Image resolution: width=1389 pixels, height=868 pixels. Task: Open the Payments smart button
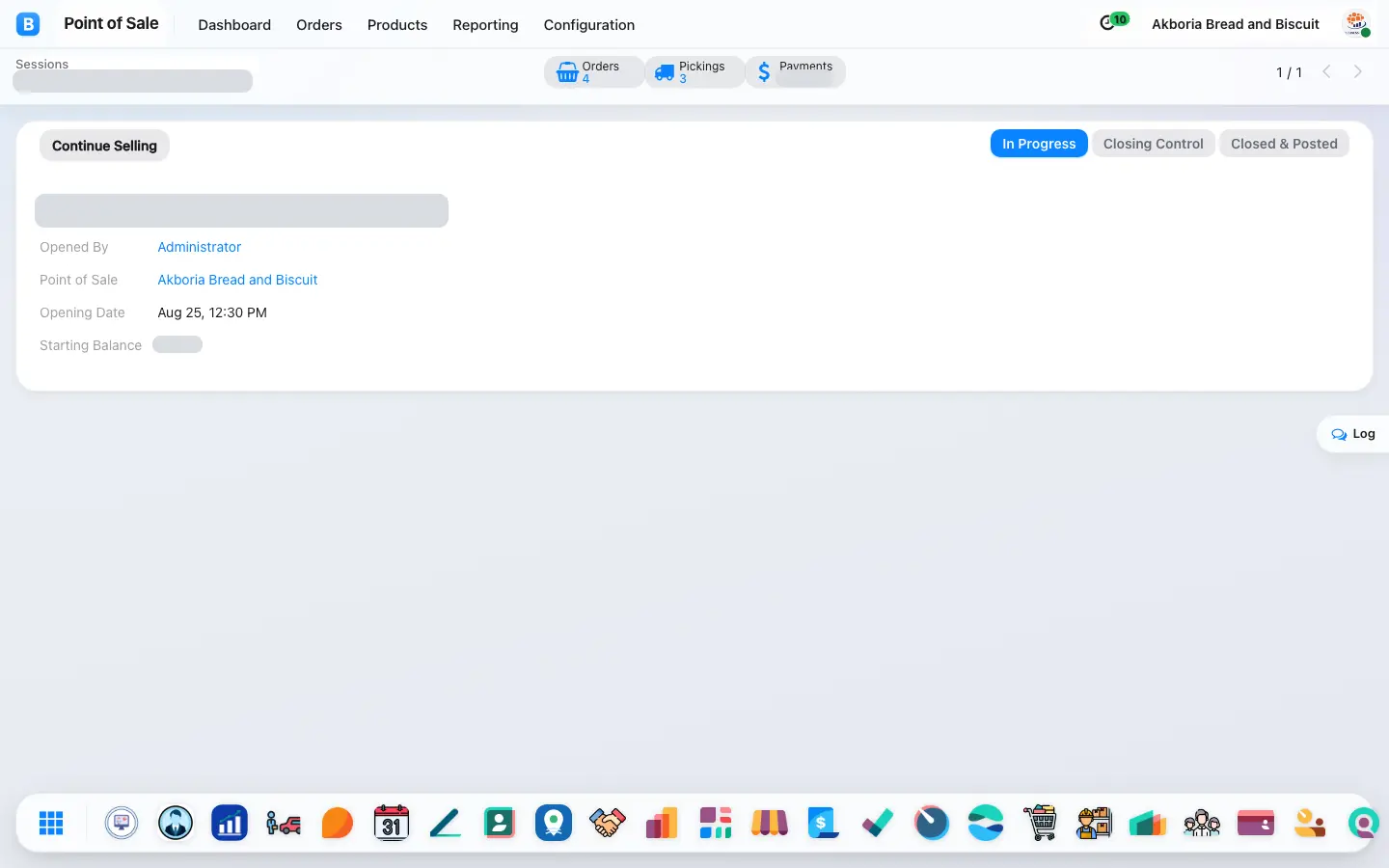[795, 72]
